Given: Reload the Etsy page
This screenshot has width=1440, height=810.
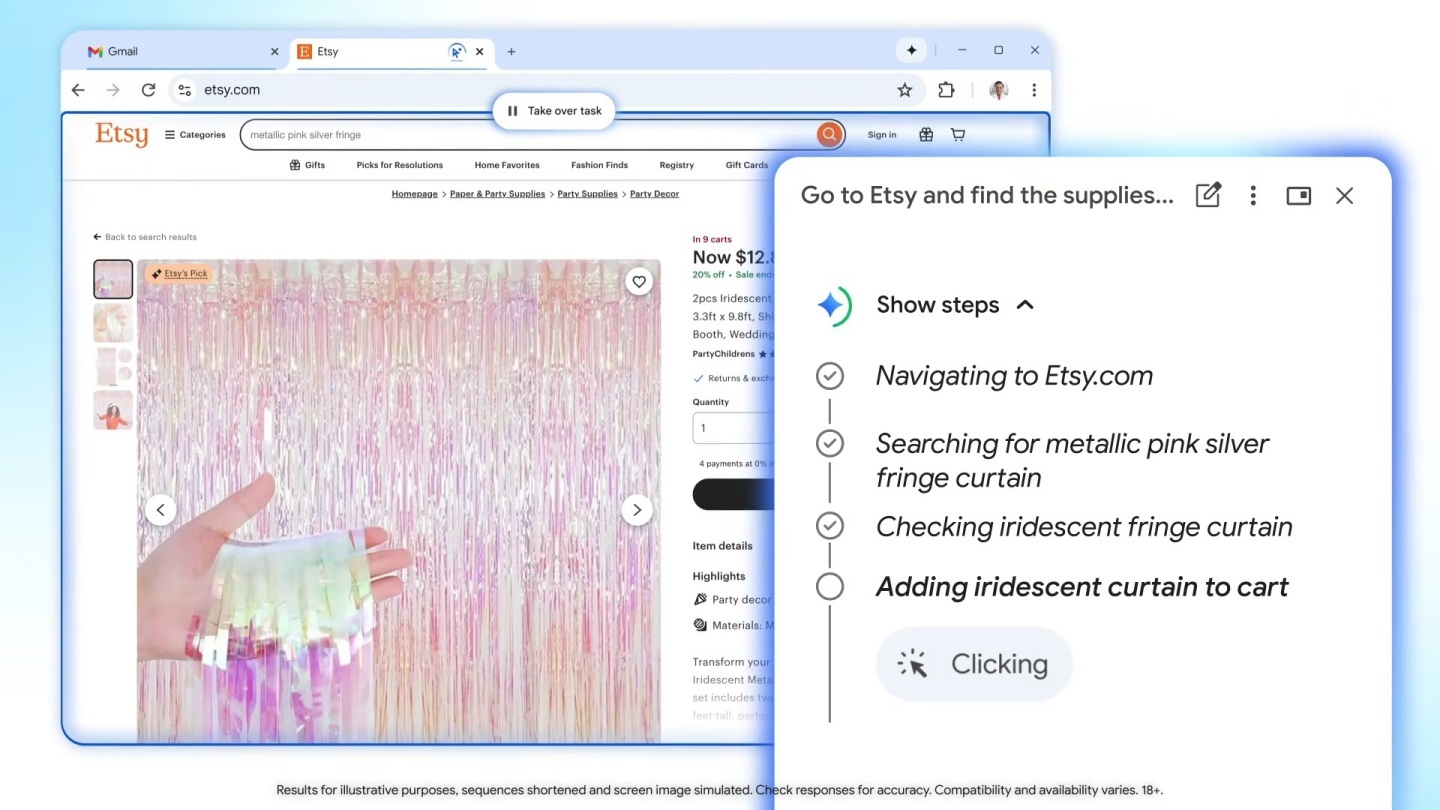Looking at the screenshot, I should tap(148, 90).
